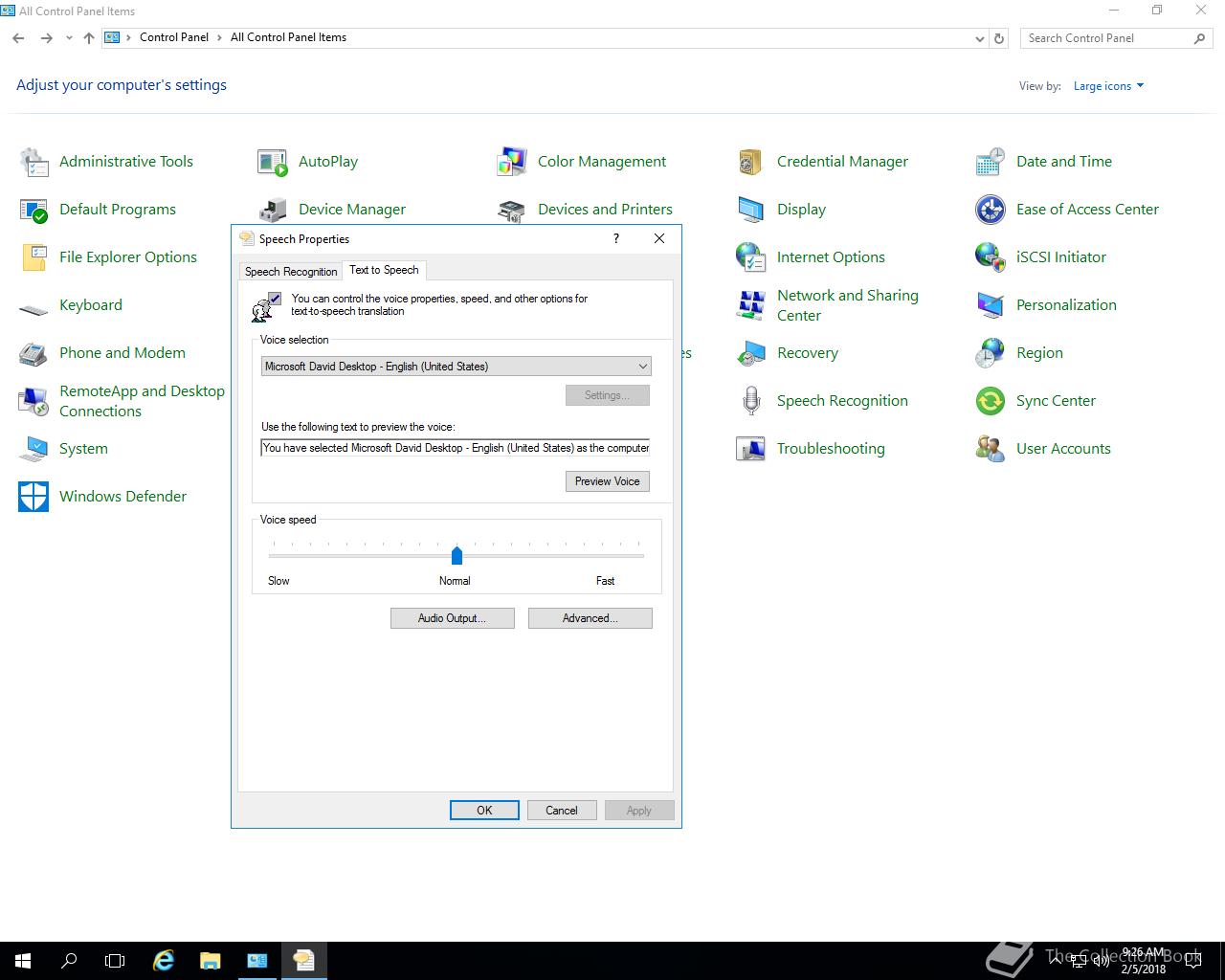Open the View by Large icons dropdown
This screenshot has width=1225, height=980.
coord(1108,86)
